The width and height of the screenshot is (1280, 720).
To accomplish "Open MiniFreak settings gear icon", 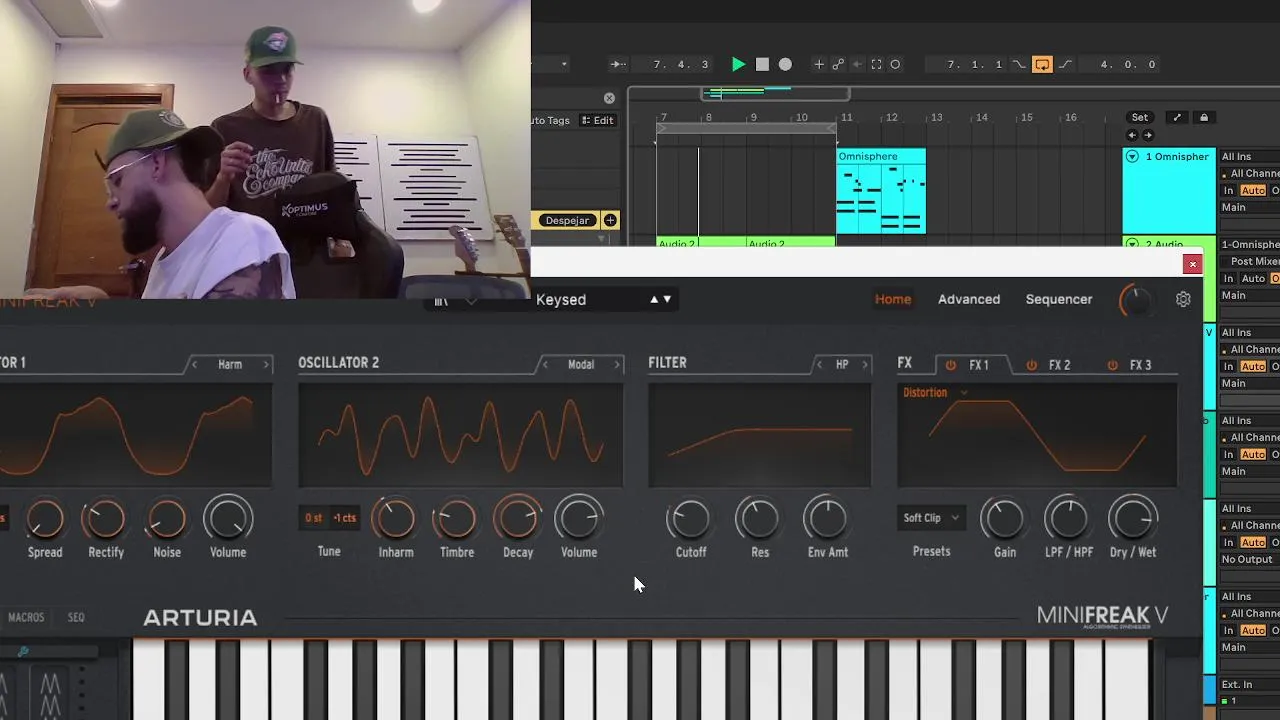I will click(1183, 299).
